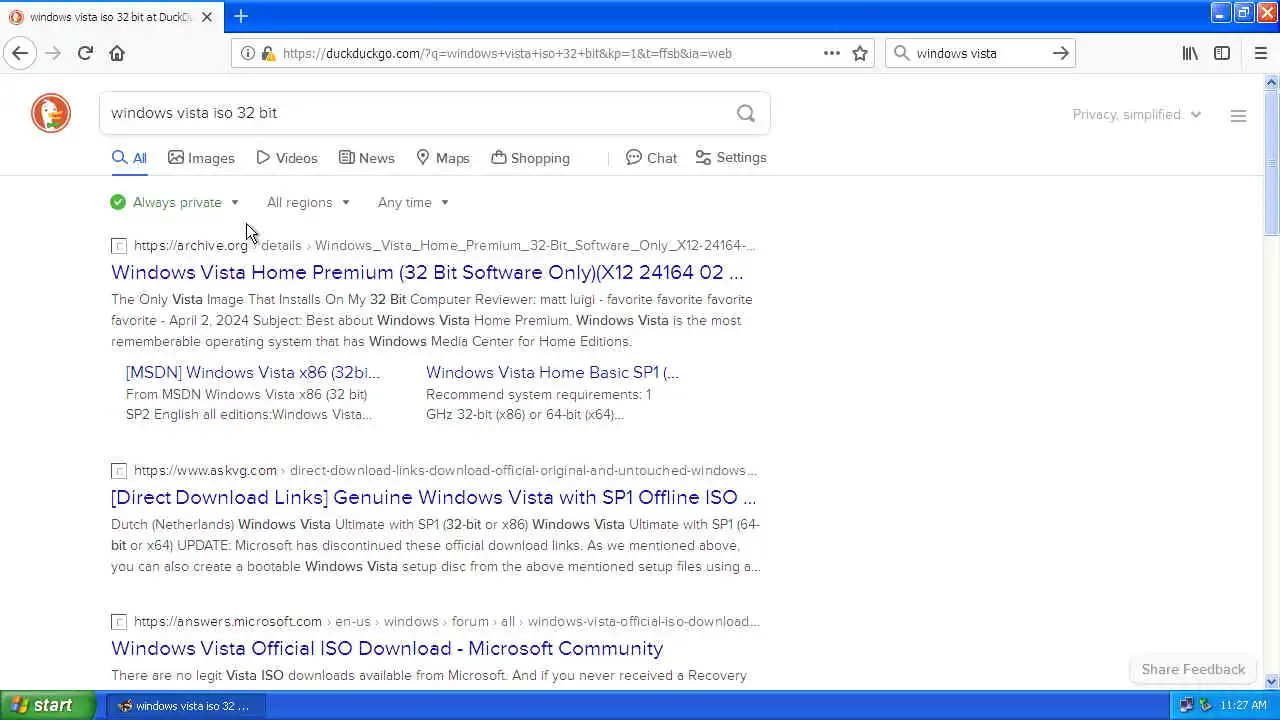Click the answers.microsoft.com result favicon
1280x720 pixels.
point(119,622)
